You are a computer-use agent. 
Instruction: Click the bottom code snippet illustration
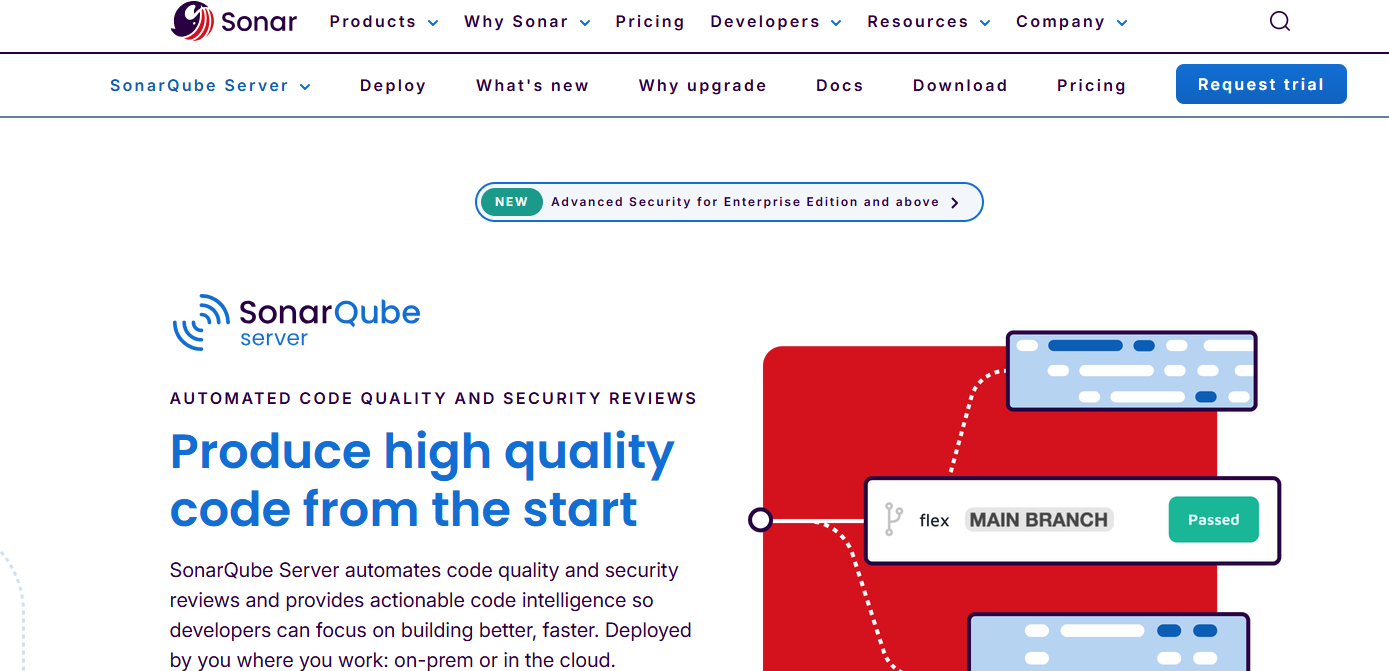(1109, 642)
